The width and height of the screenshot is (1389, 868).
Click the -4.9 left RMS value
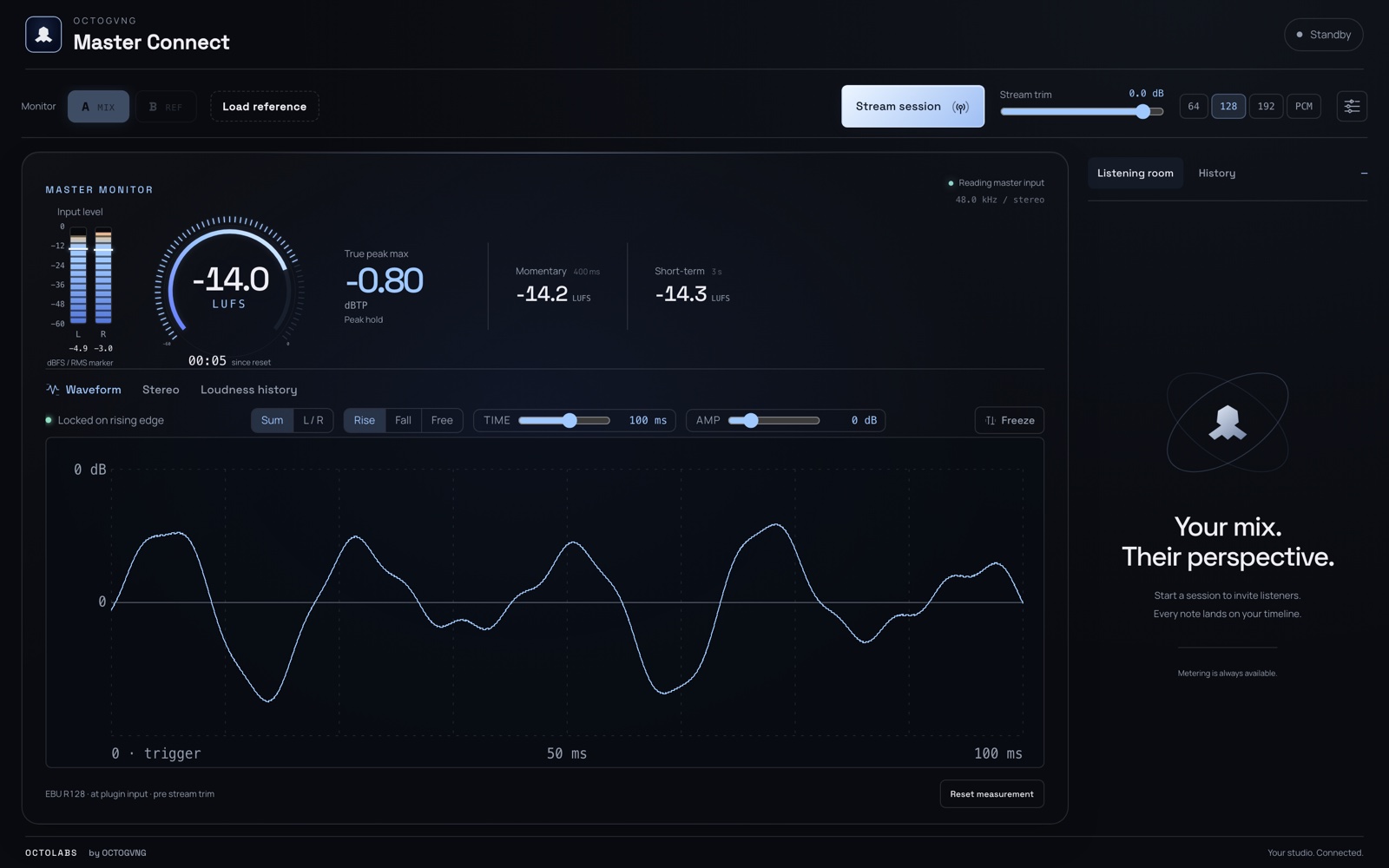click(x=78, y=348)
